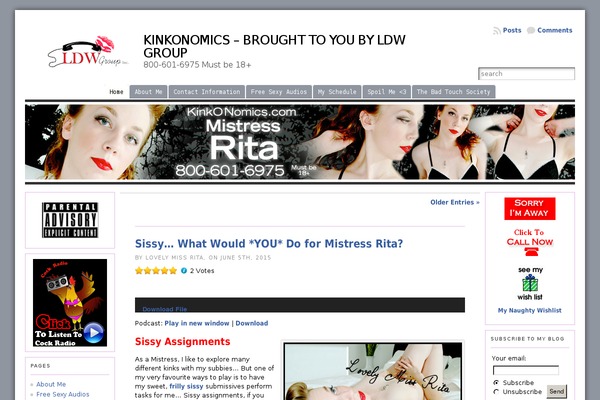The height and width of the screenshot is (400, 600).
Task: Open the Posts RSS feed icon
Action: (x=497, y=31)
